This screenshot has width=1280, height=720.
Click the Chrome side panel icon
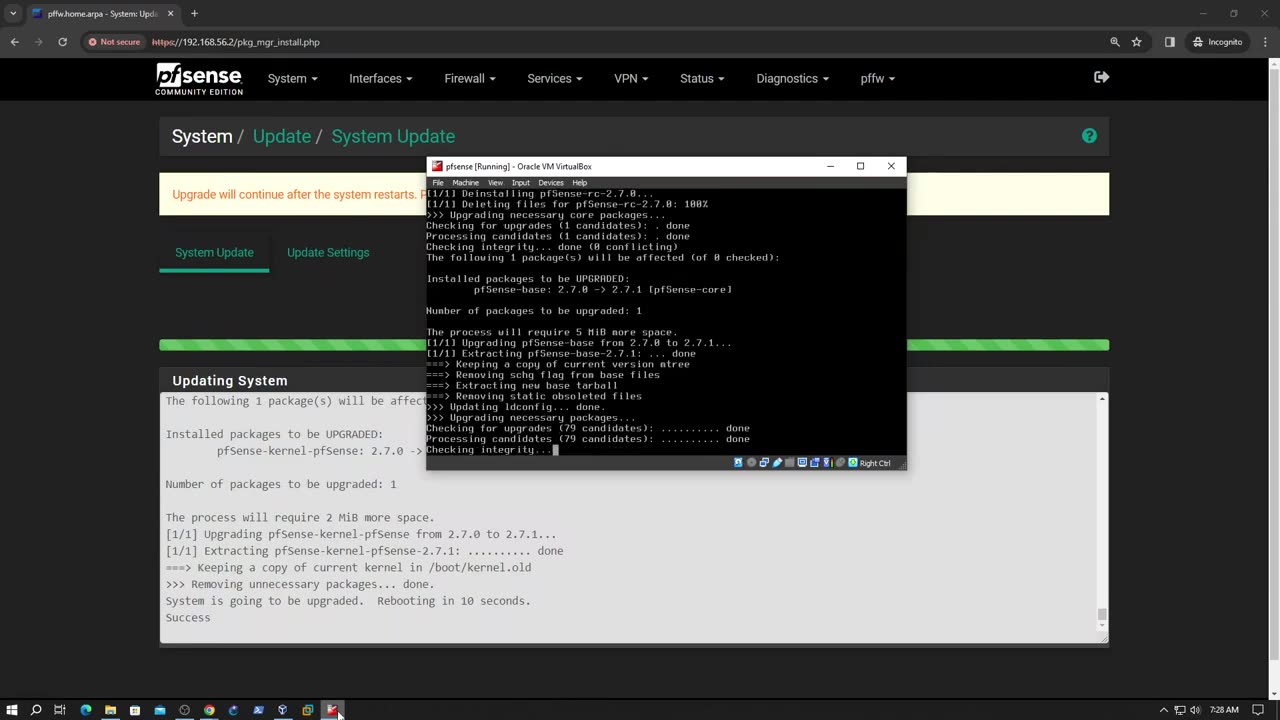1169,42
